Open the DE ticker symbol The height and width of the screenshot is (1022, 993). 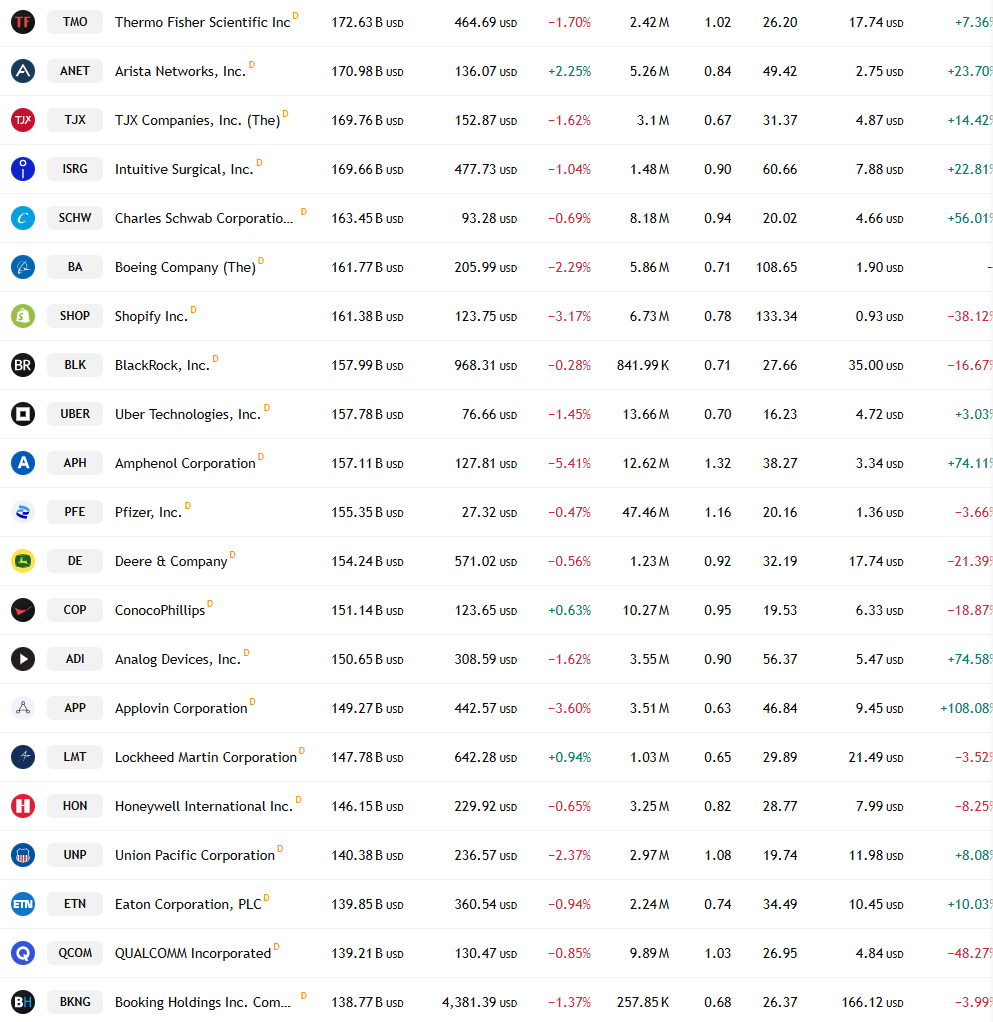pos(75,561)
